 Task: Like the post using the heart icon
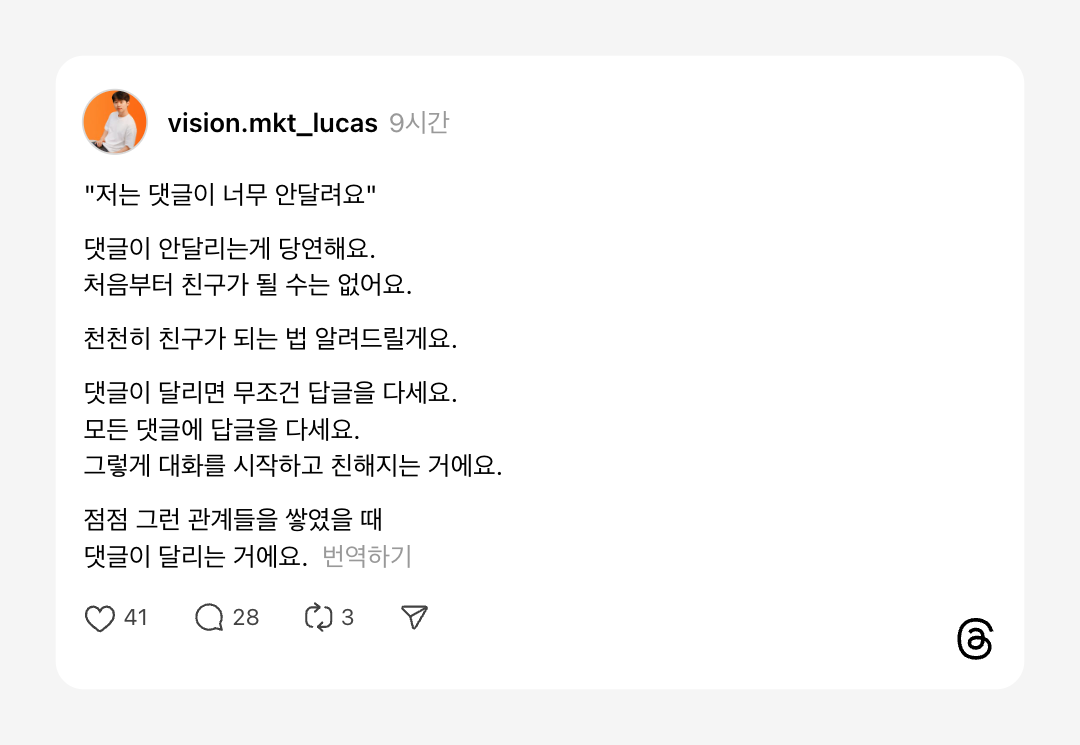tap(98, 617)
